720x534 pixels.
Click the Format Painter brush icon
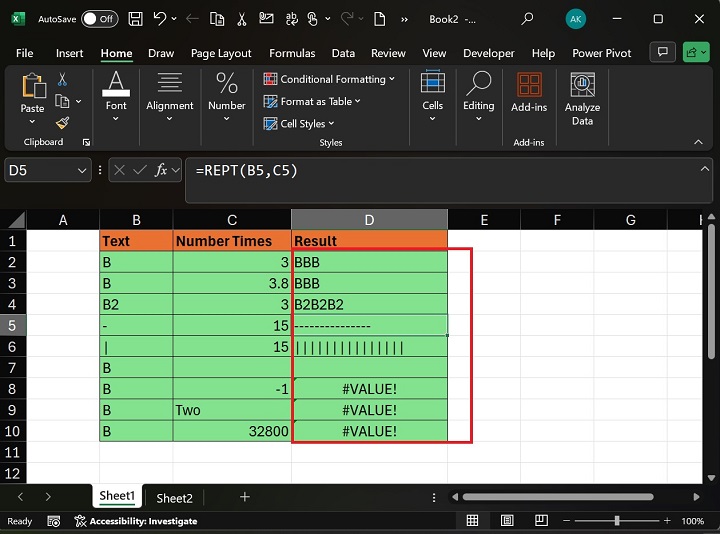pos(62,123)
